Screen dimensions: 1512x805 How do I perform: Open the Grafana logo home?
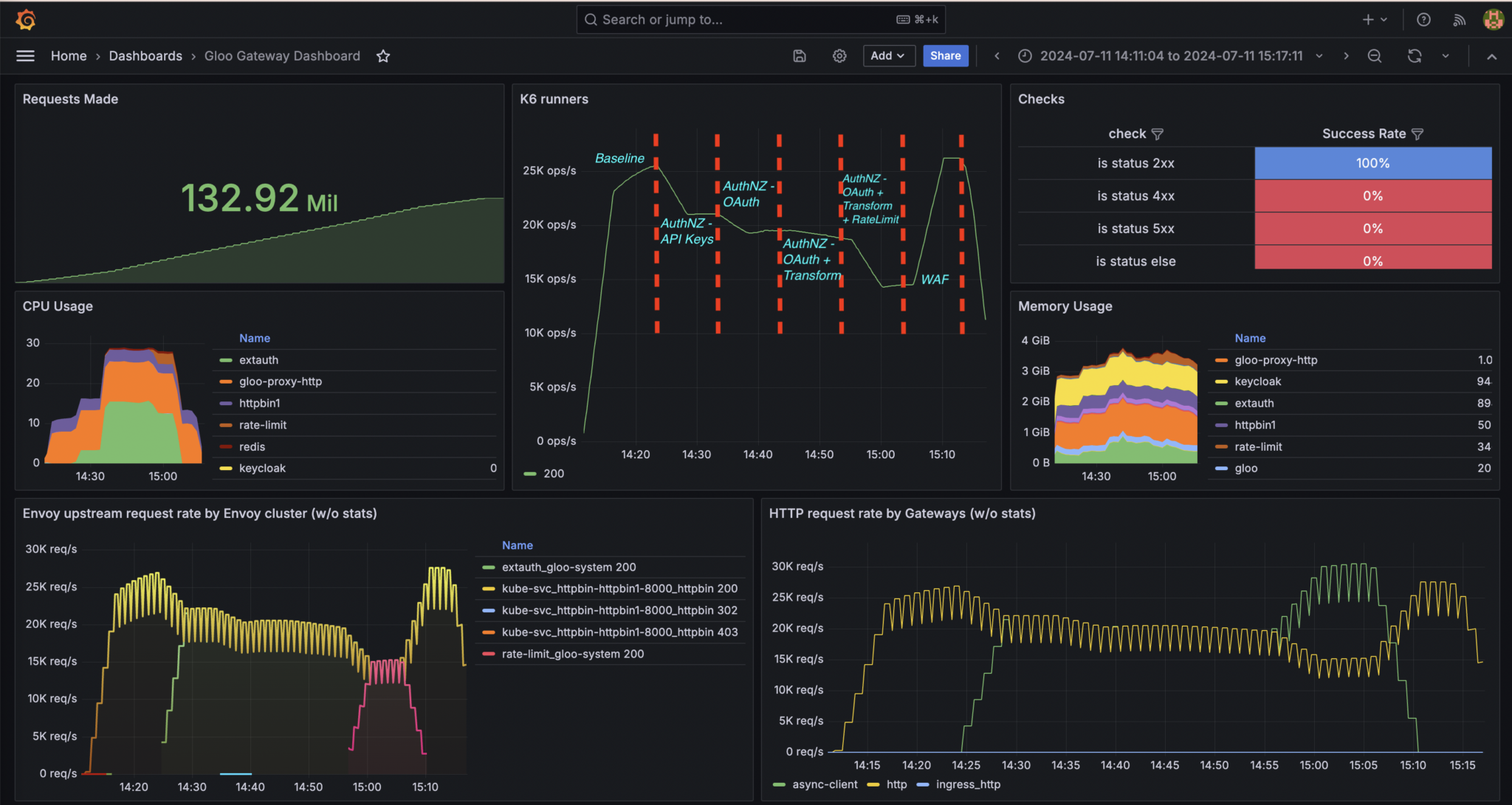coord(26,20)
